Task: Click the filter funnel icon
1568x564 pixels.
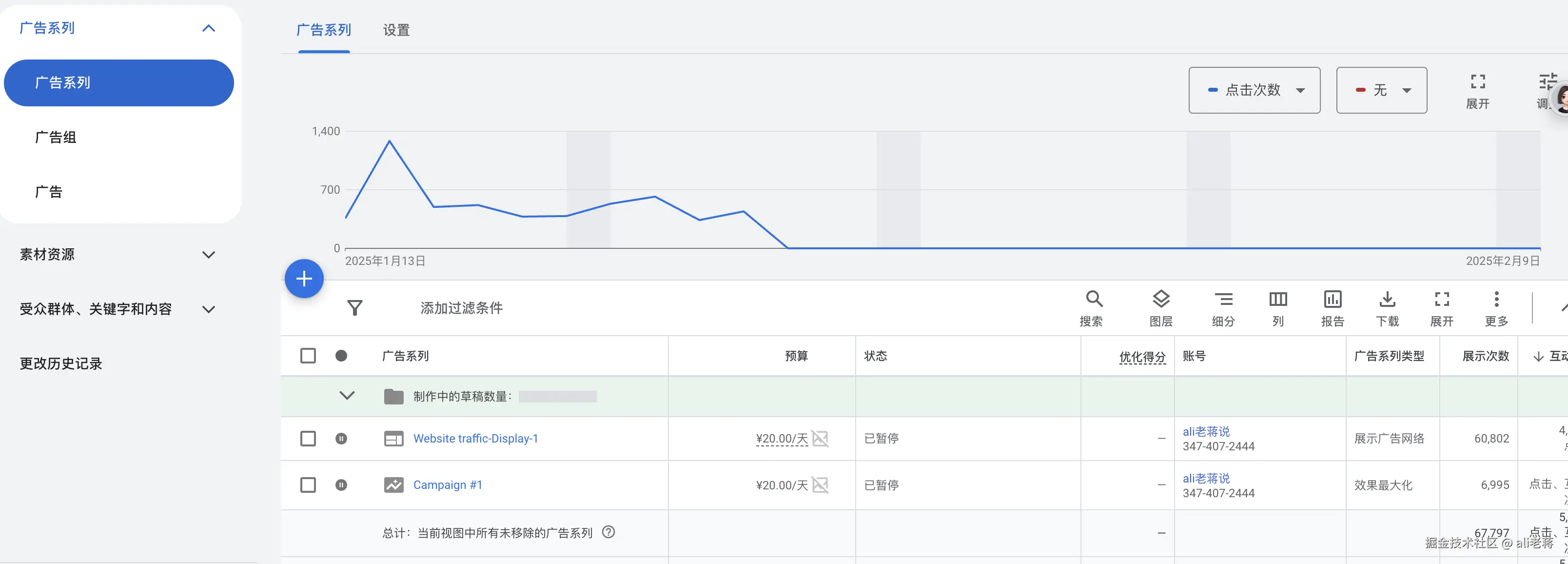Action: click(x=355, y=307)
